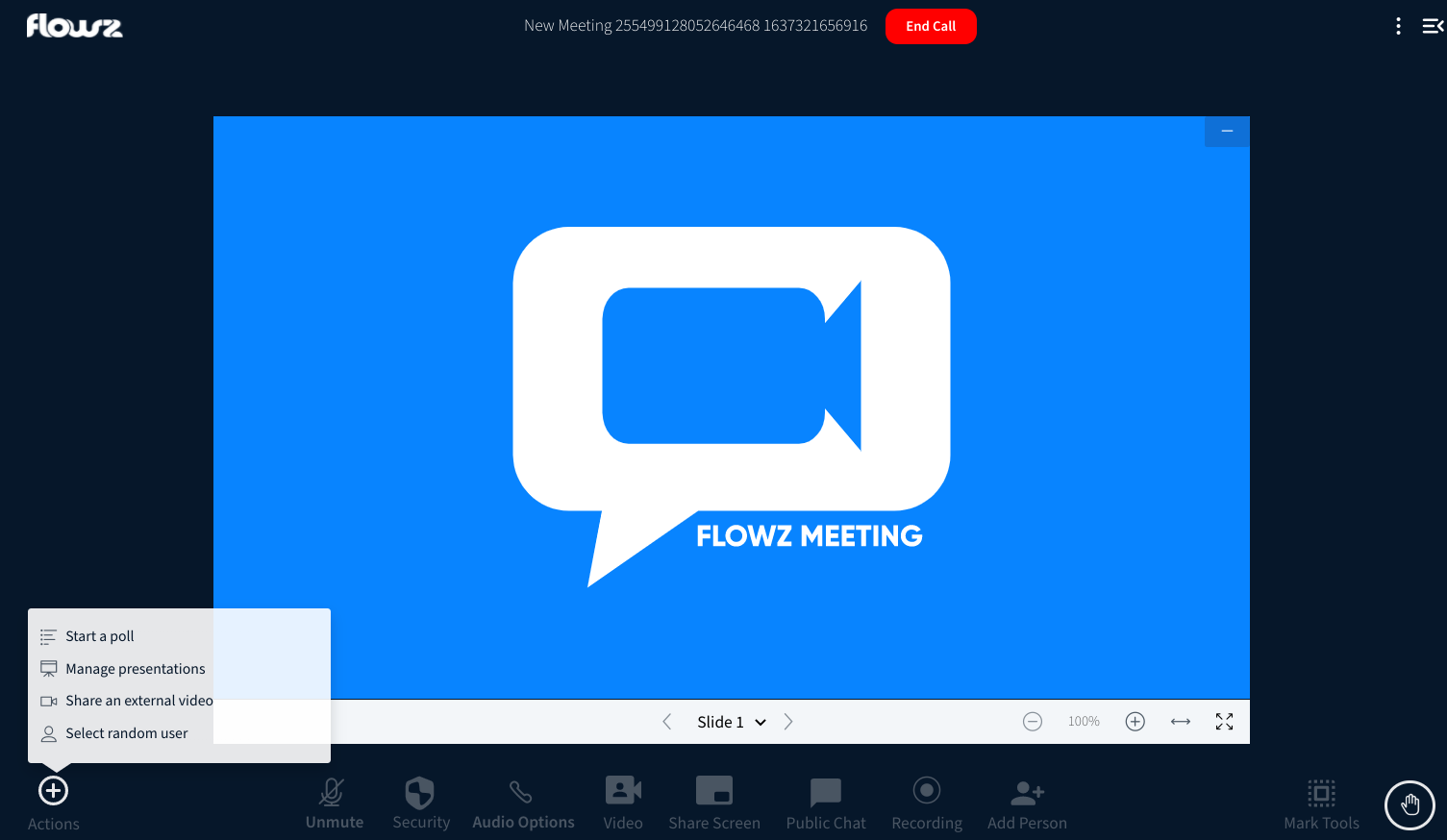Click the meeting title text
The width and height of the screenshot is (1447, 840).
(695, 26)
